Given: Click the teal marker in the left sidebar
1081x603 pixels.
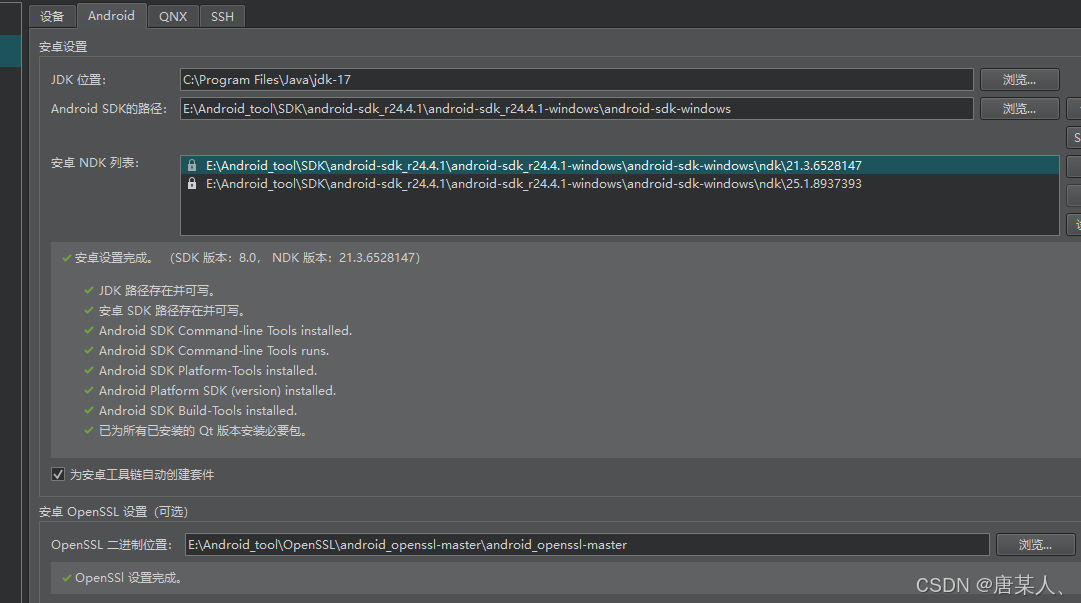Looking at the screenshot, I should (x=10, y=50).
